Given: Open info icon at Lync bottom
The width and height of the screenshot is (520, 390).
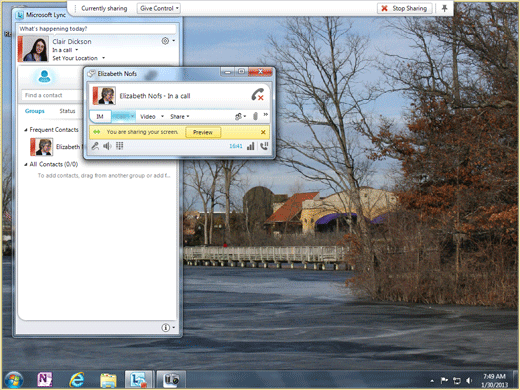Looking at the screenshot, I should pyautogui.click(x=165, y=328).
